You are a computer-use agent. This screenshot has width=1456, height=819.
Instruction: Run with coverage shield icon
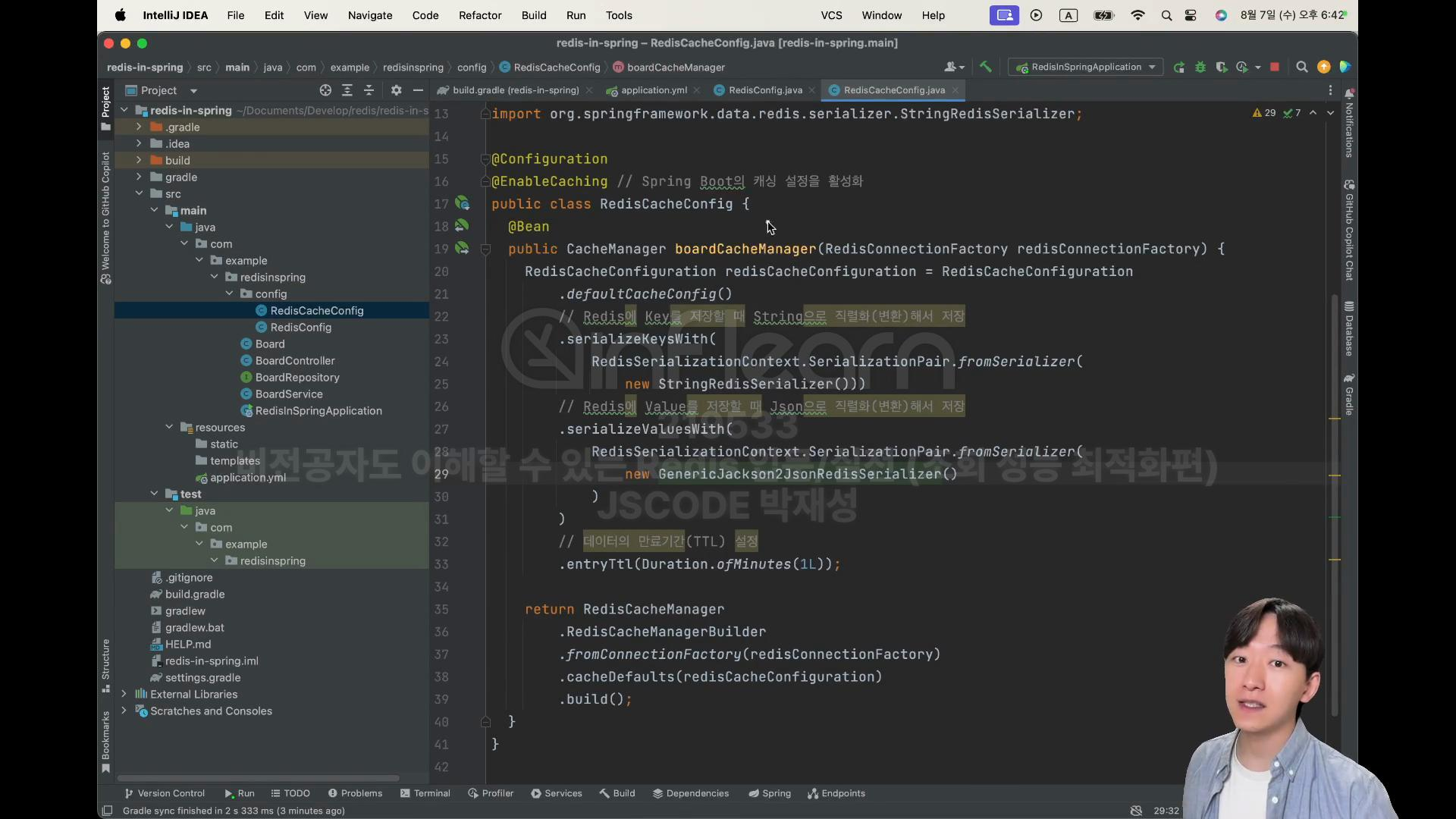tap(1221, 67)
